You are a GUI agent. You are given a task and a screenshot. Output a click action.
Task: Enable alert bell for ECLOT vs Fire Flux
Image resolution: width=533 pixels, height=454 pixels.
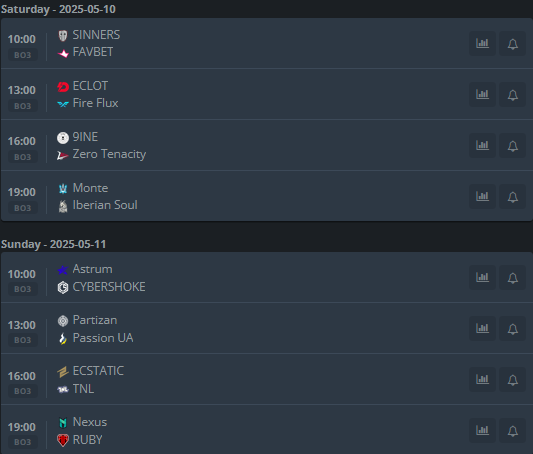tap(513, 94)
